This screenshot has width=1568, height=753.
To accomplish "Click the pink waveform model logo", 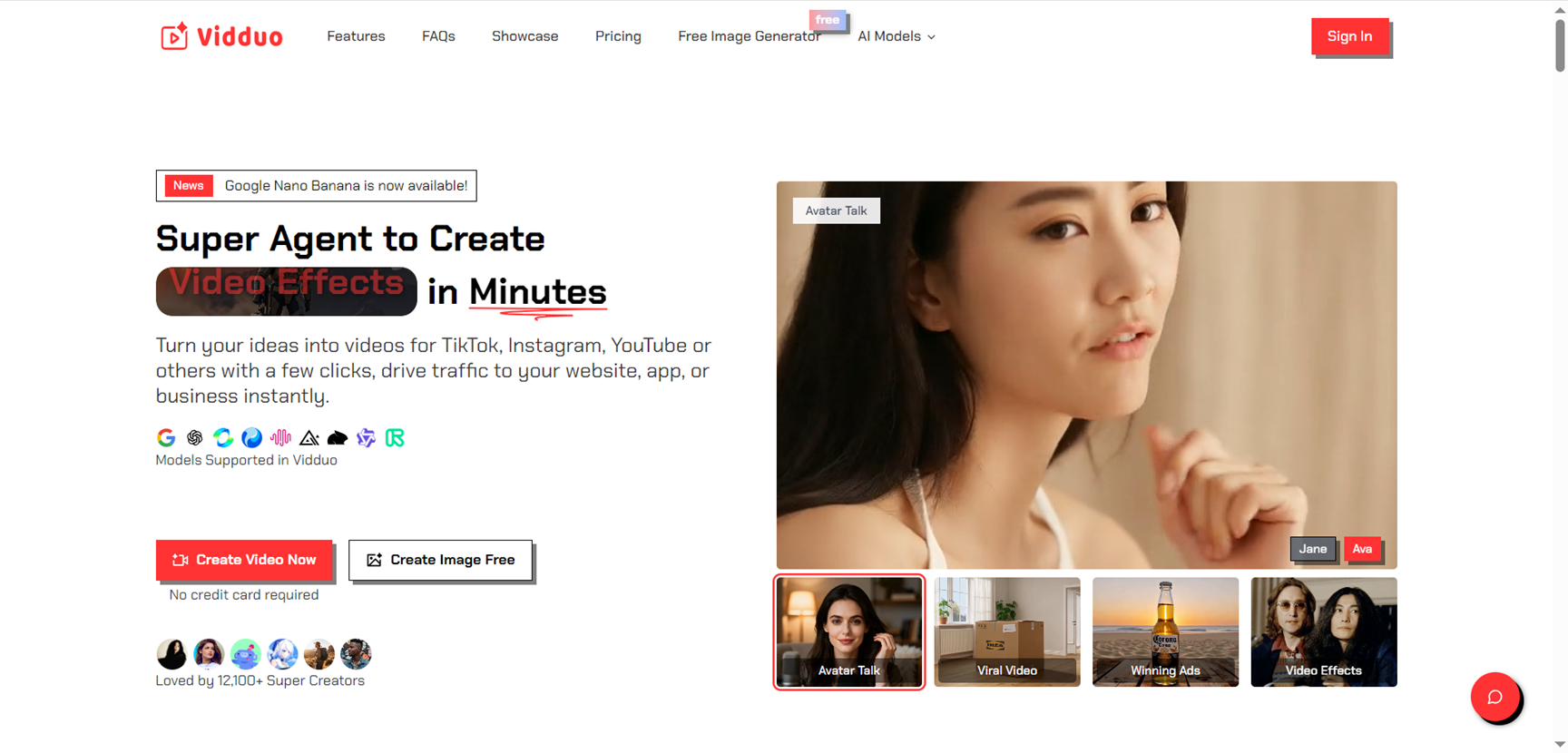I will (280, 438).
